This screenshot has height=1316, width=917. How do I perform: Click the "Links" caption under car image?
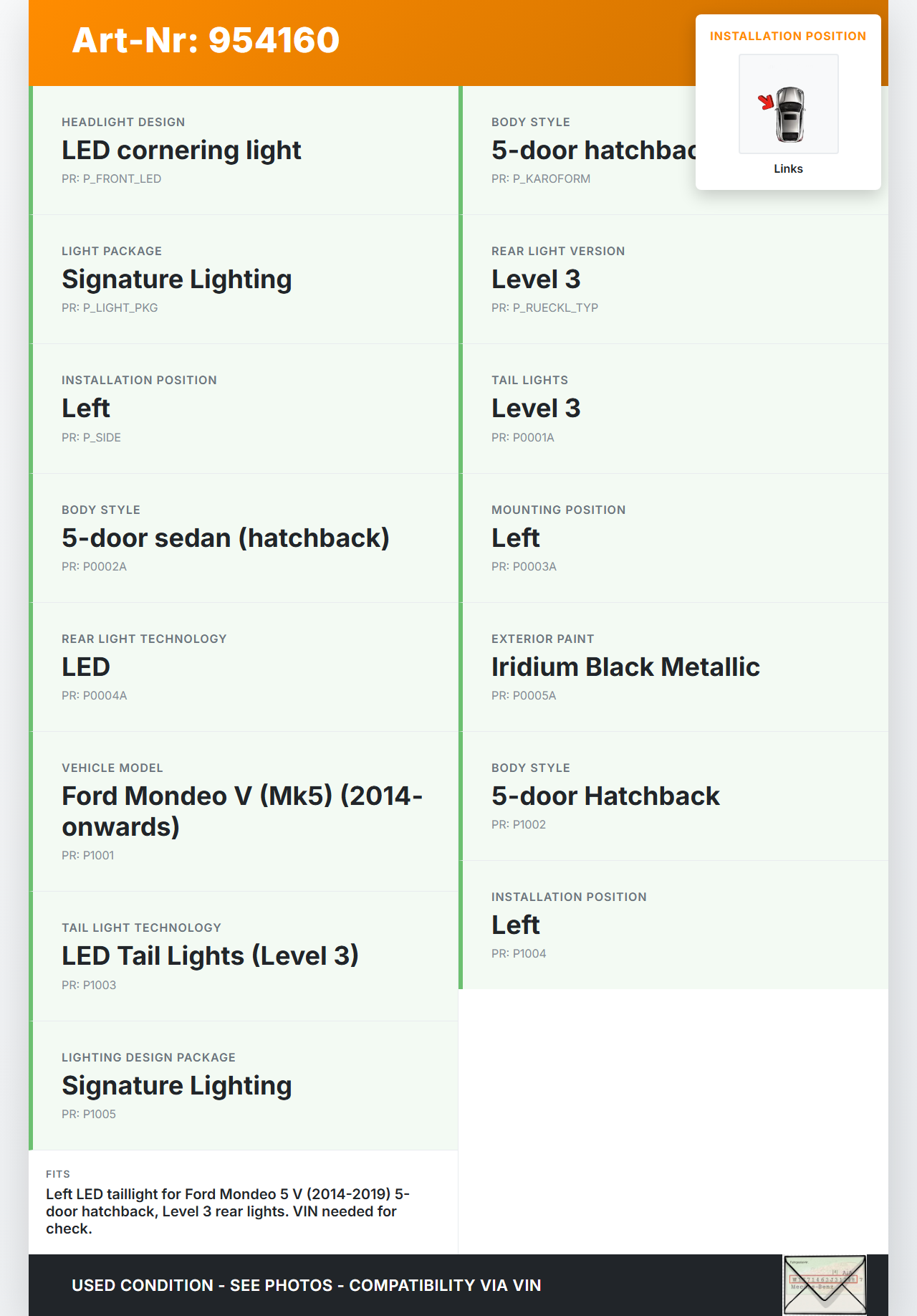[788, 169]
